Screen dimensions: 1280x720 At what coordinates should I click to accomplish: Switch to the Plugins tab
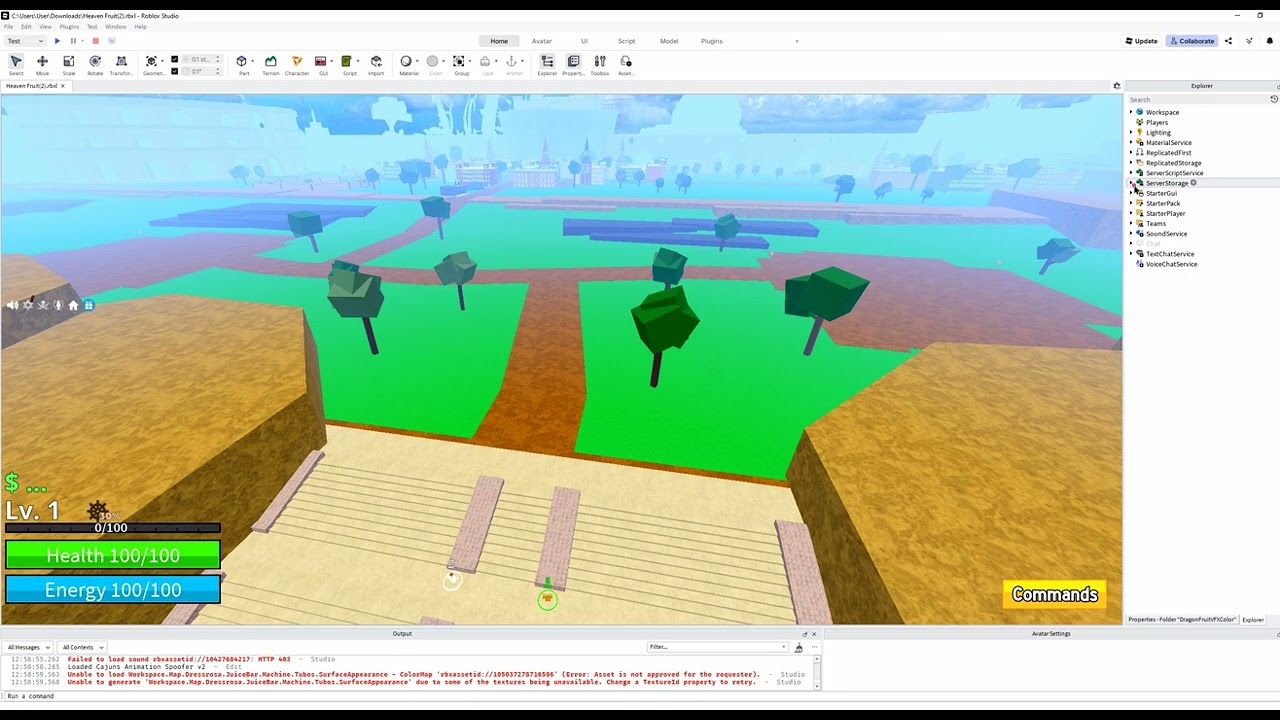(x=712, y=41)
